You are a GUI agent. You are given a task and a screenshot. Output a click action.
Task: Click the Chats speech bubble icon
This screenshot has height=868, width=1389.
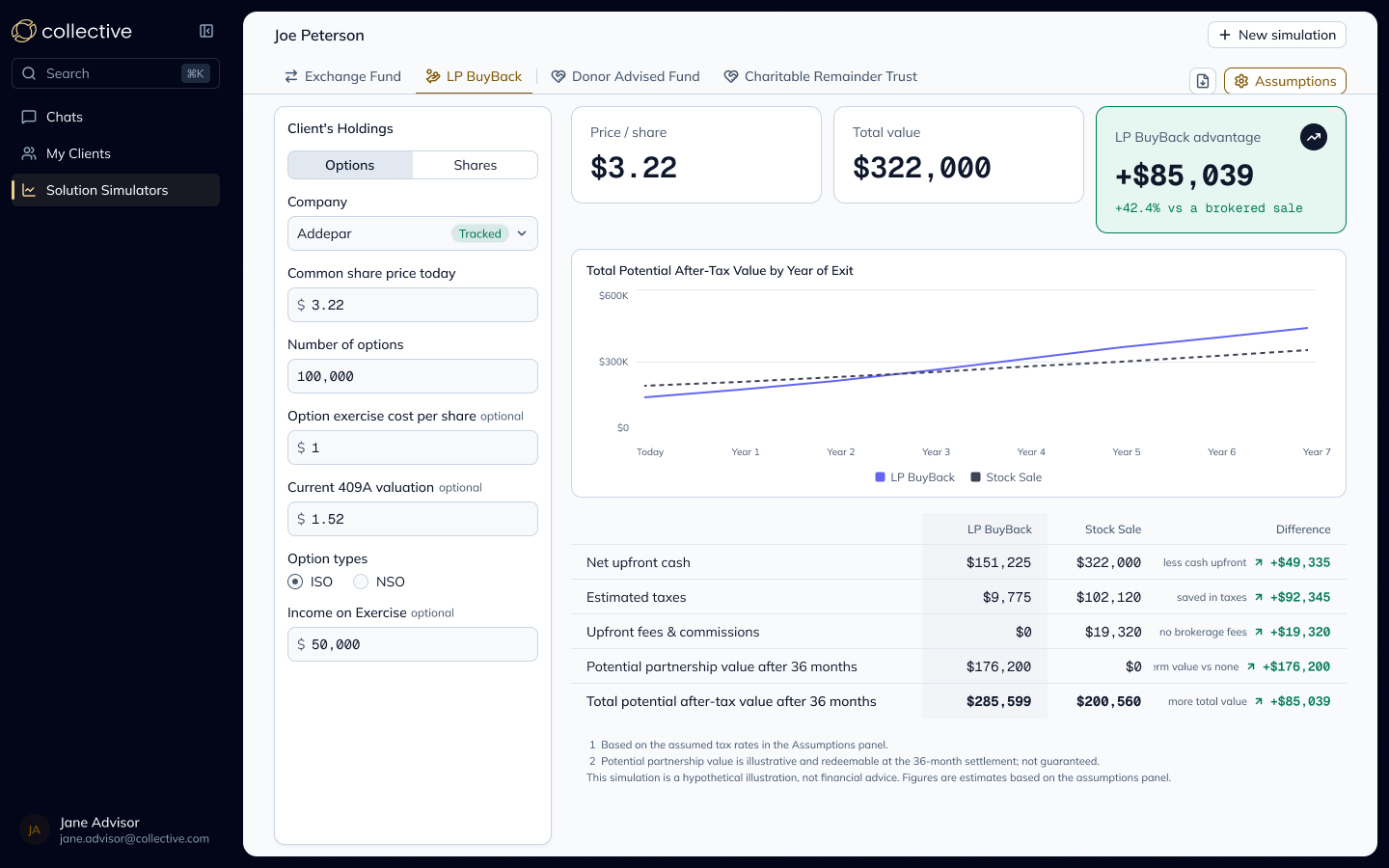29,117
